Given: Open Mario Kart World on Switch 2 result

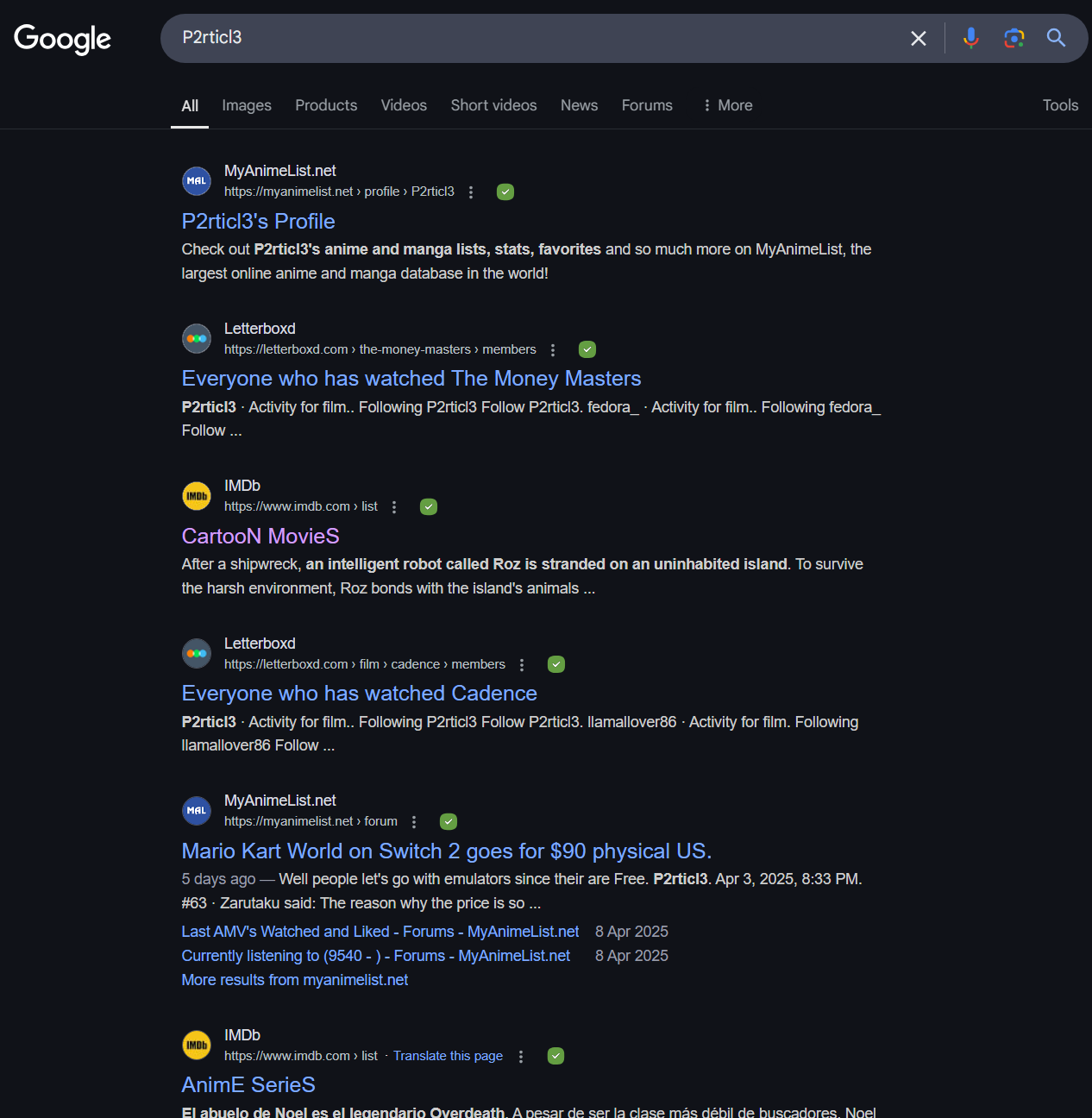Looking at the screenshot, I should (x=446, y=851).
